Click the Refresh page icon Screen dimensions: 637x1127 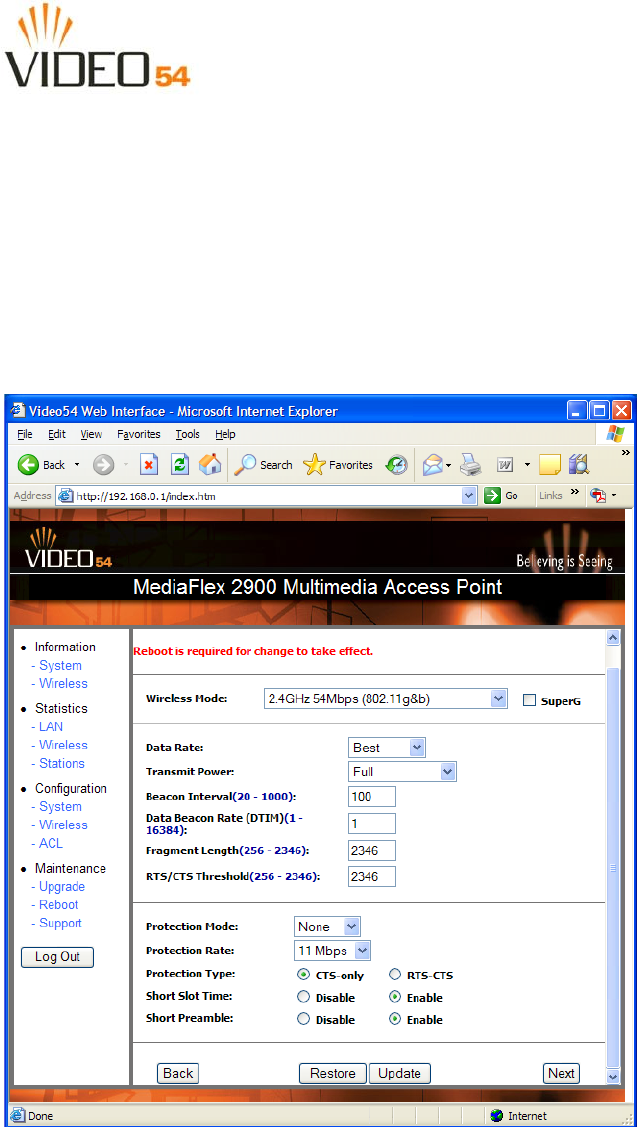click(x=180, y=465)
